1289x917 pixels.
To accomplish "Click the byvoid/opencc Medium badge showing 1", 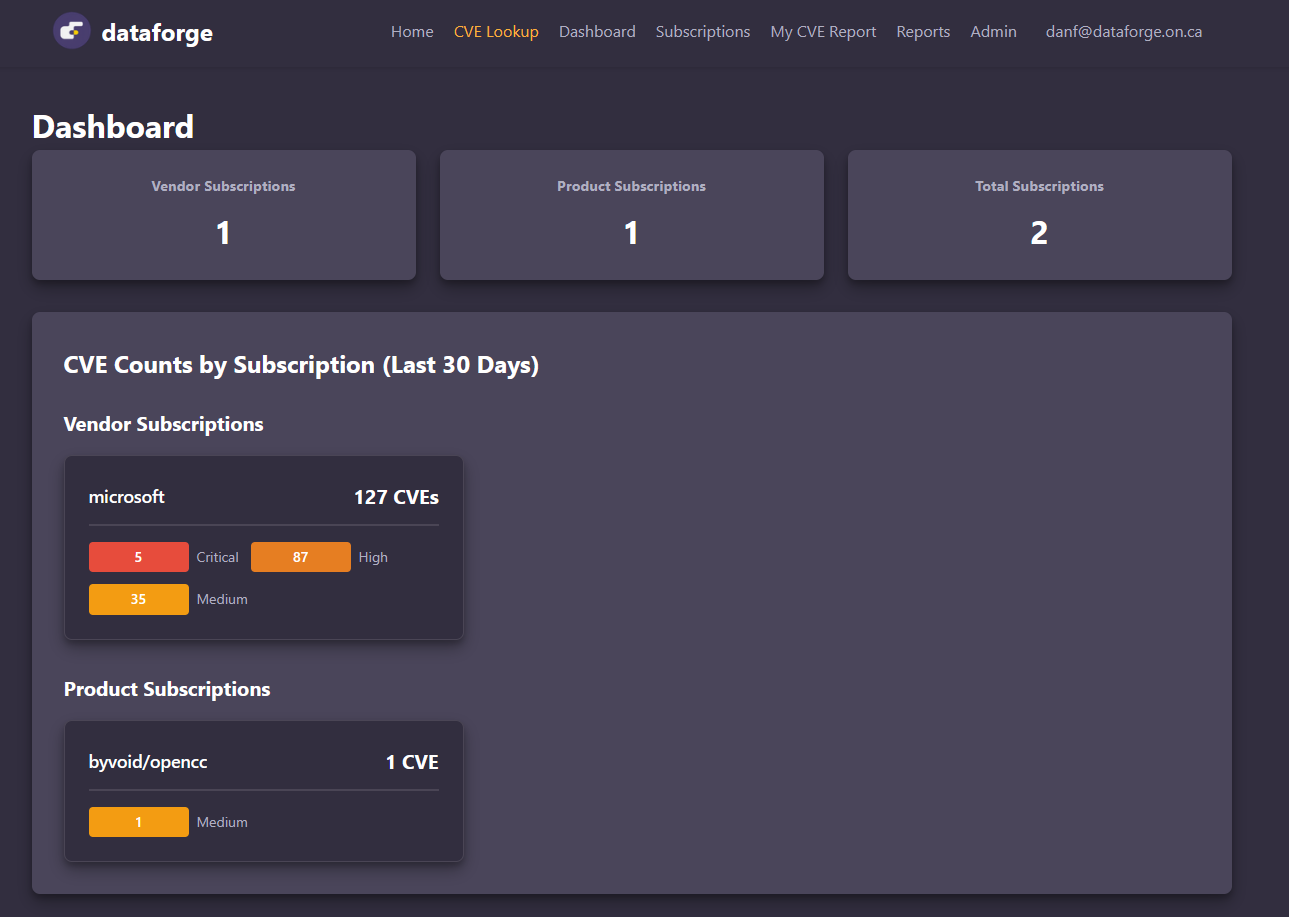I will (x=139, y=822).
